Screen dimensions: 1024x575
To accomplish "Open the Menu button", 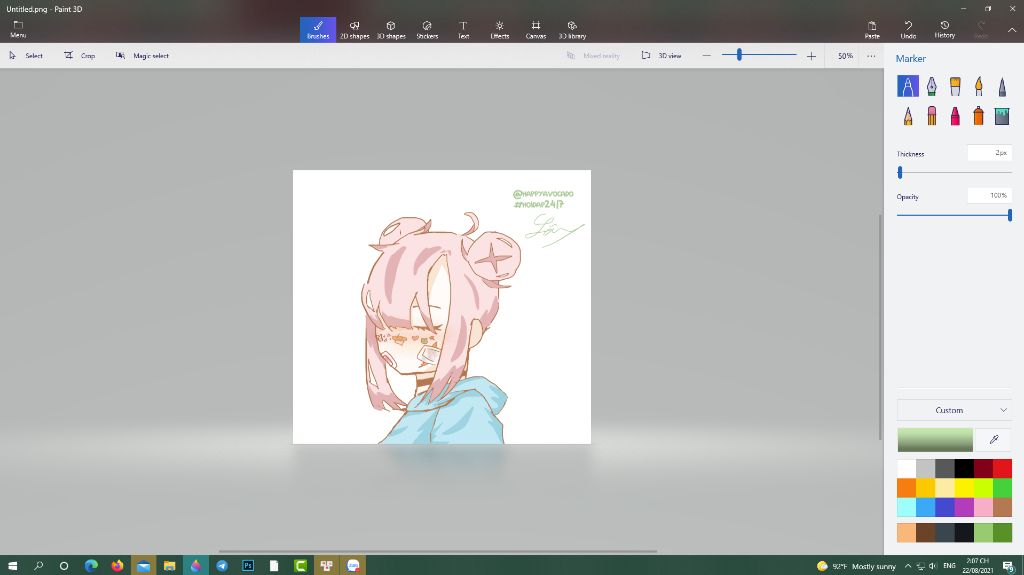I will tap(18, 29).
